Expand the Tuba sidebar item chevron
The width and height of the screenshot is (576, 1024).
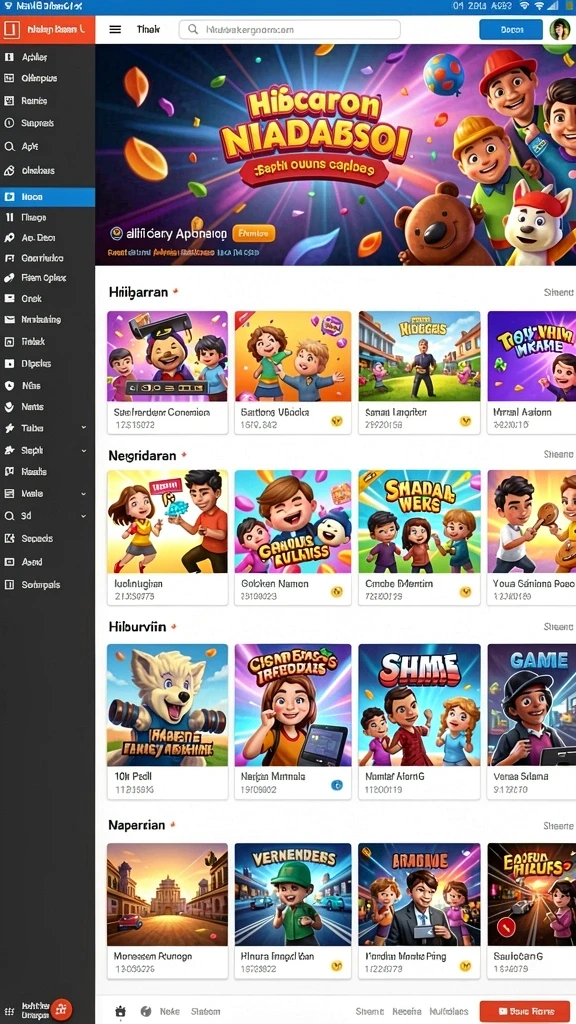[84, 428]
